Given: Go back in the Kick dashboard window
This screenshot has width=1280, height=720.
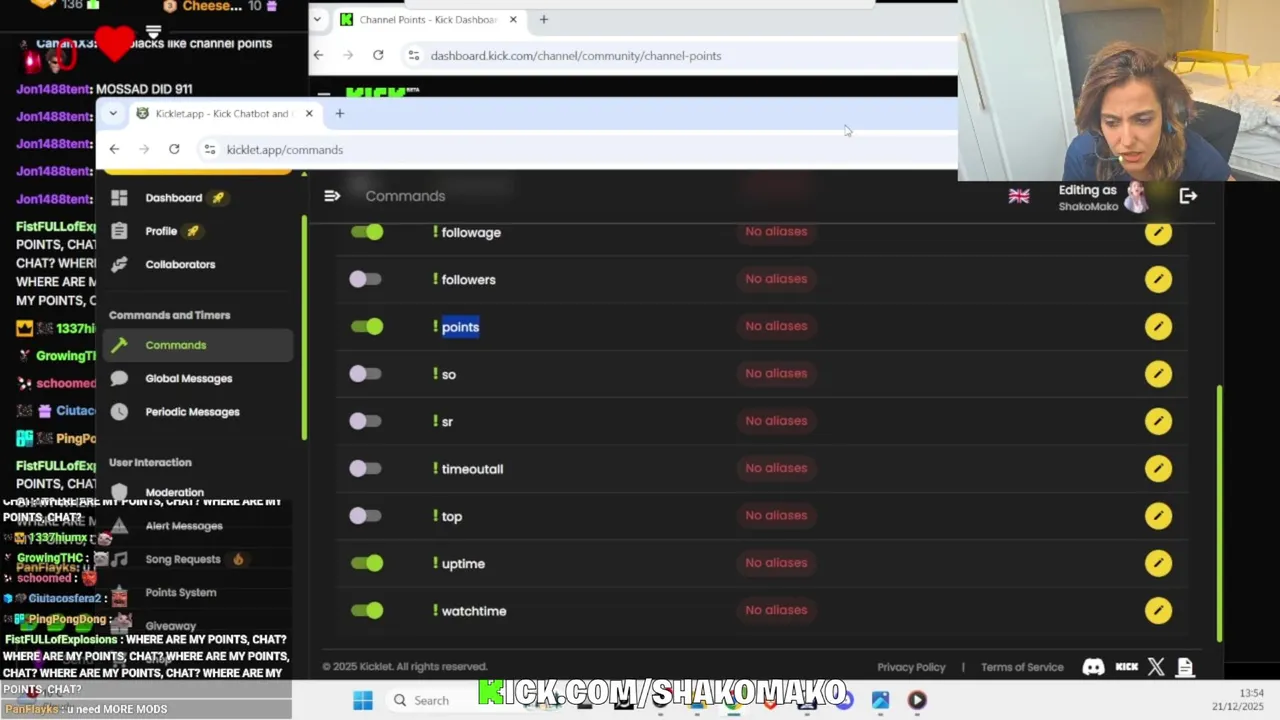Looking at the screenshot, I should pyautogui.click(x=318, y=55).
